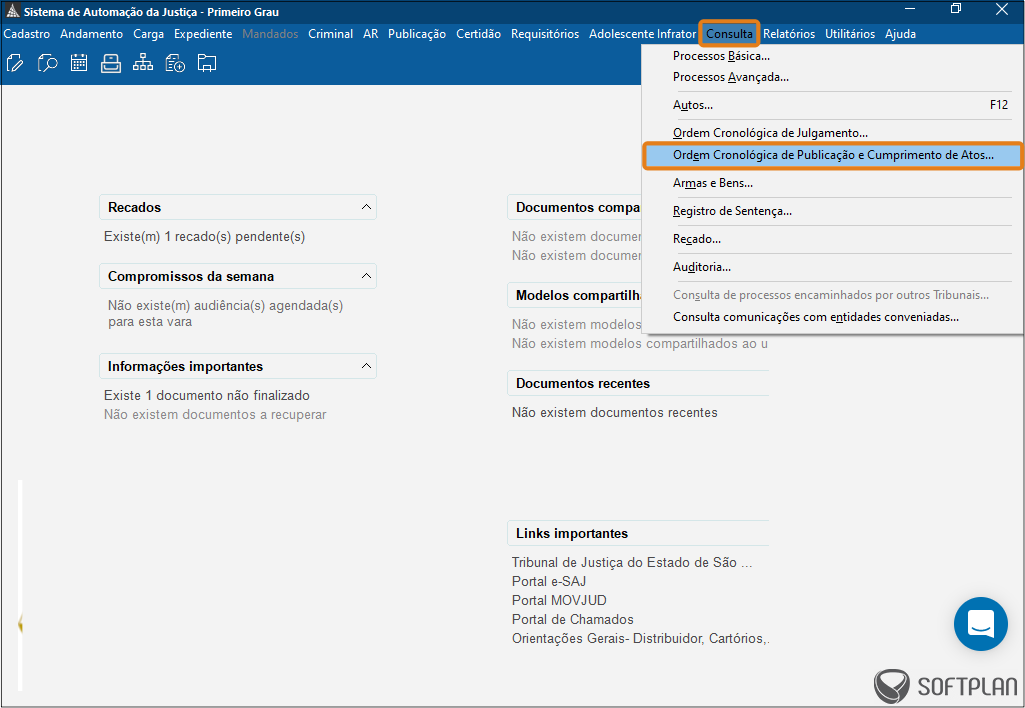Click the document edit pencil toolbar icon
This screenshot has width=1025, height=708.
[15, 63]
